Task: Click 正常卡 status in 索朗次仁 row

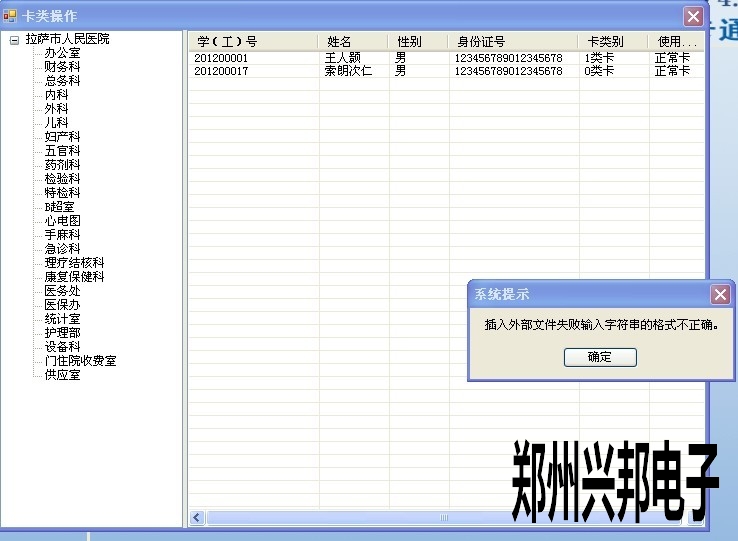Action: coord(672,71)
